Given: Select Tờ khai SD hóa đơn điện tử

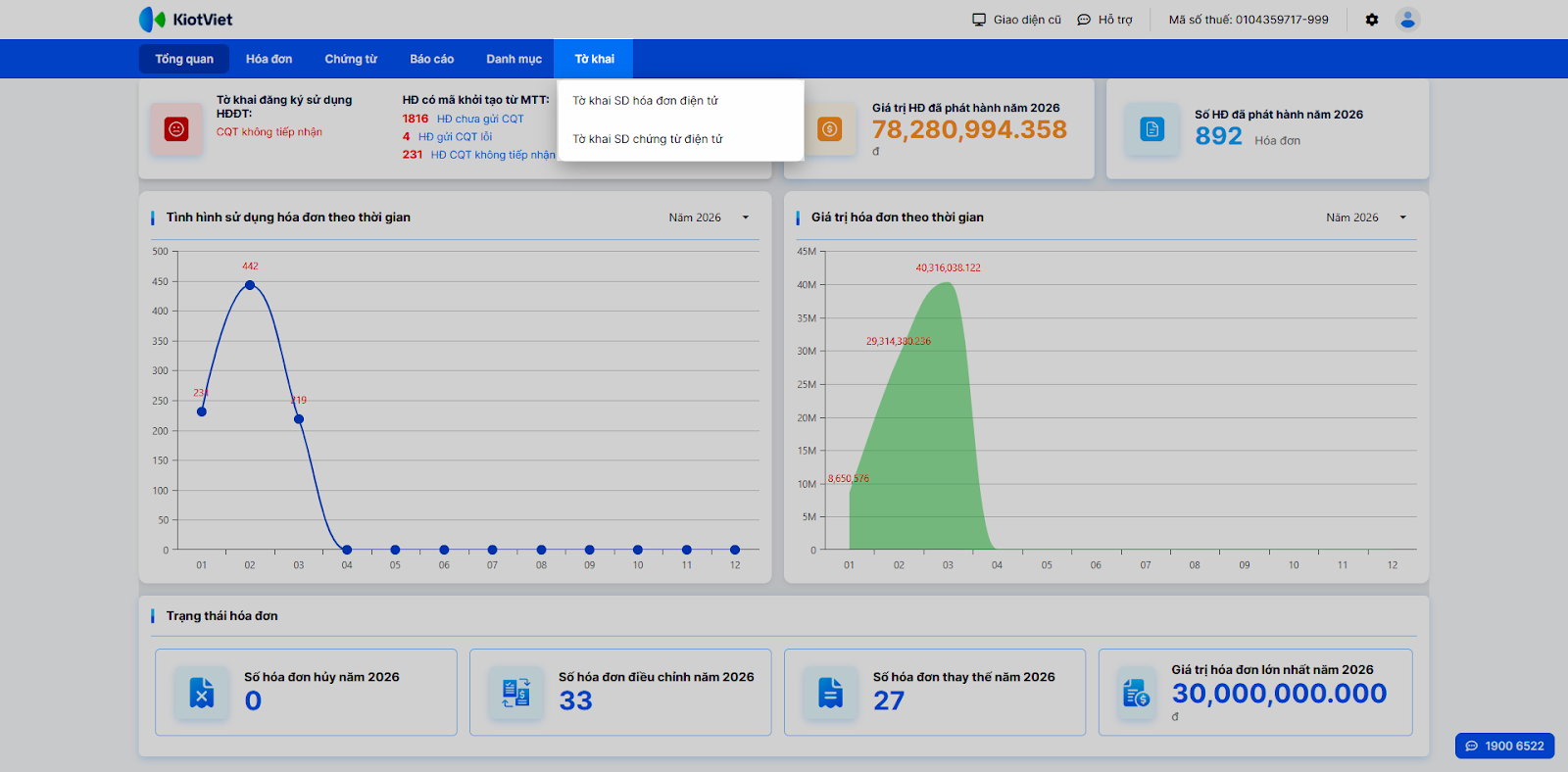Looking at the screenshot, I should pos(645,101).
